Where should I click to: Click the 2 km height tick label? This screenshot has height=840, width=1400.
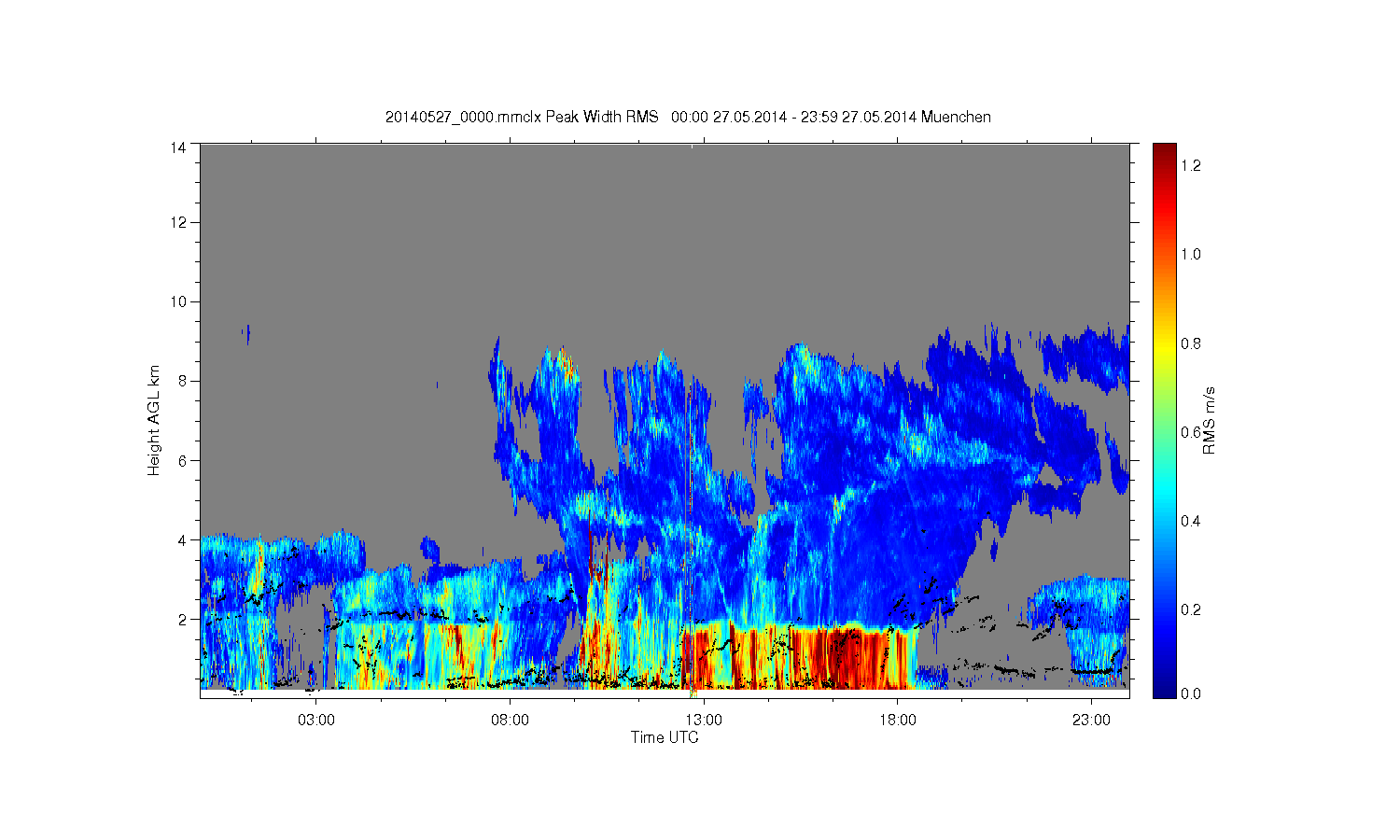[x=182, y=619]
